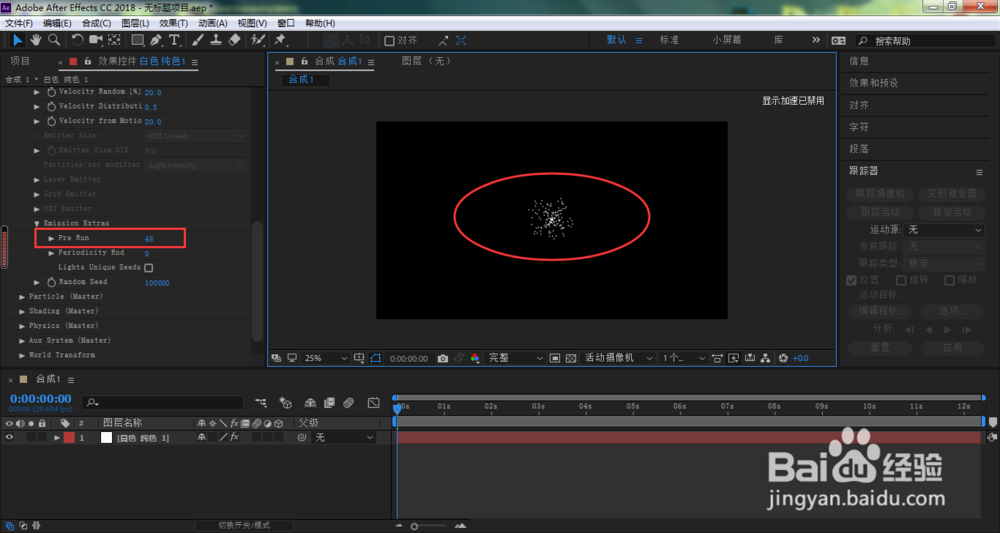The height and width of the screenshot is (533, 1000).
Task: Open the 效果和预设 panel
Action: [874, 83]
